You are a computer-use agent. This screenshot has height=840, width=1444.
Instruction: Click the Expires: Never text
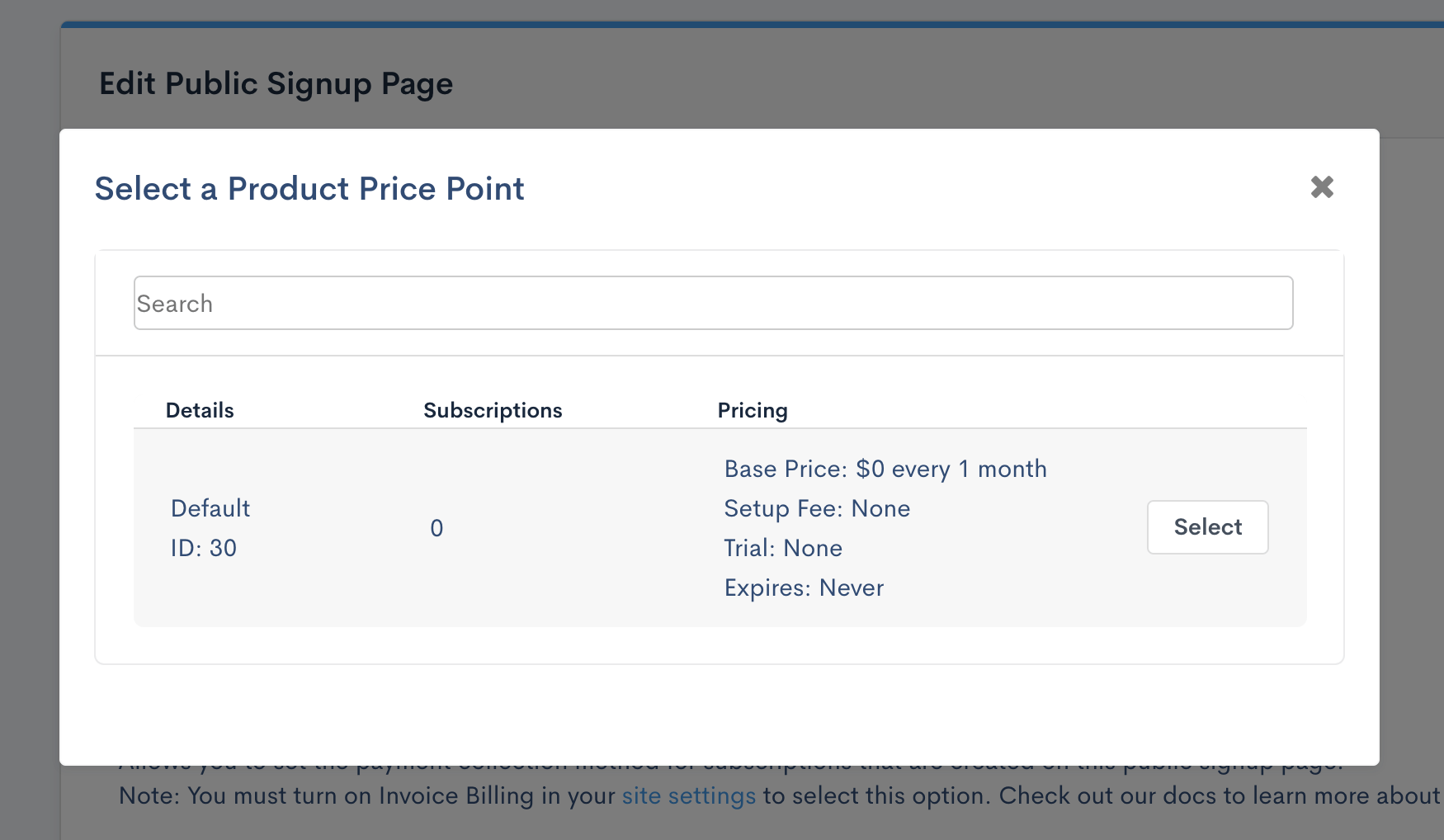click(x=804, y=588)
